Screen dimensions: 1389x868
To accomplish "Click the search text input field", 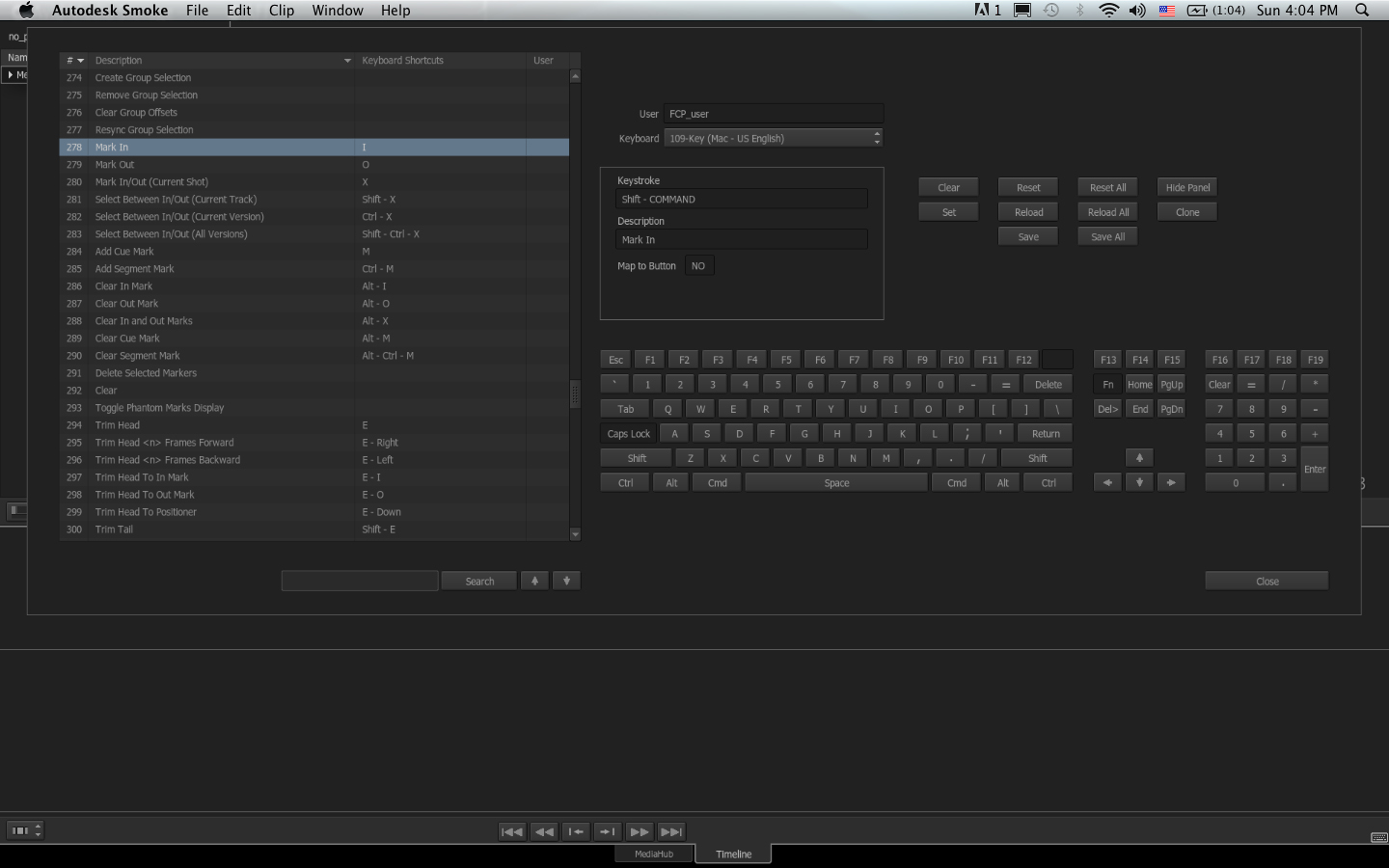I will pos(360,581).
